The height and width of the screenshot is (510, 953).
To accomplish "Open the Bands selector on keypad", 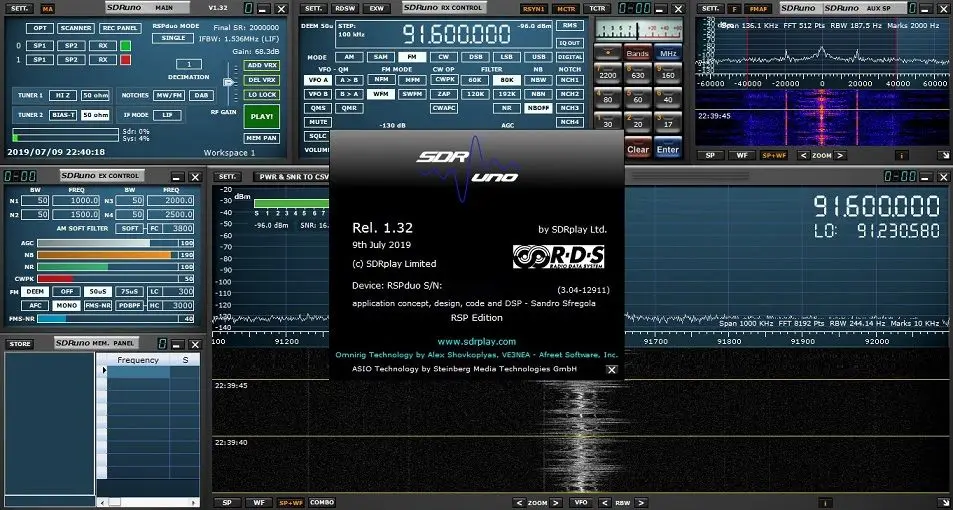I will 637,53.
